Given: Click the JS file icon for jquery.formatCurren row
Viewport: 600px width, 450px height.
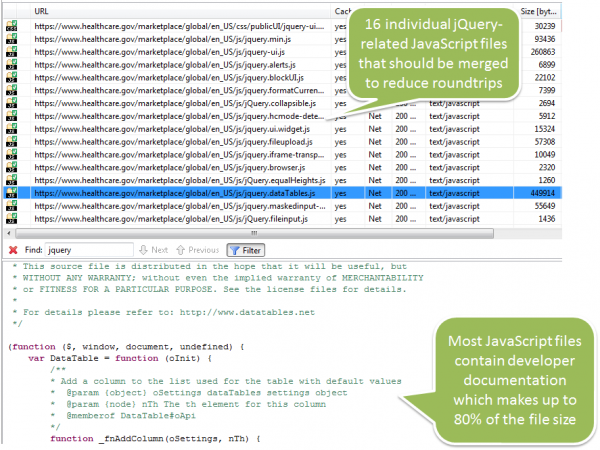Looking at the screenshot, I should tap(11, 90).
